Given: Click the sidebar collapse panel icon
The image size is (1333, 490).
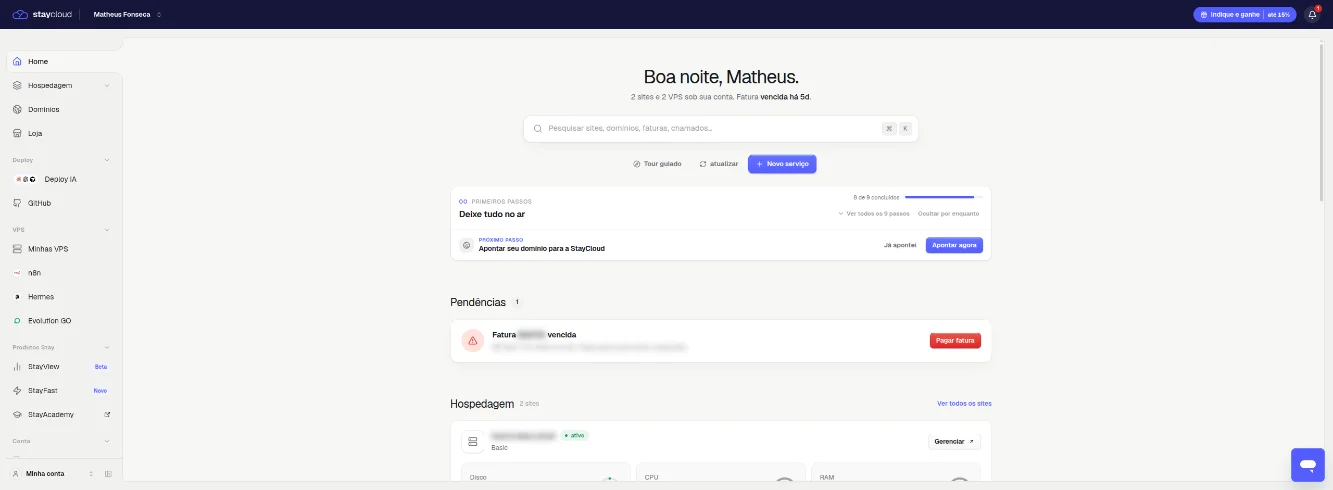Looking at the screenshot, I should click(x=108, y=473).
